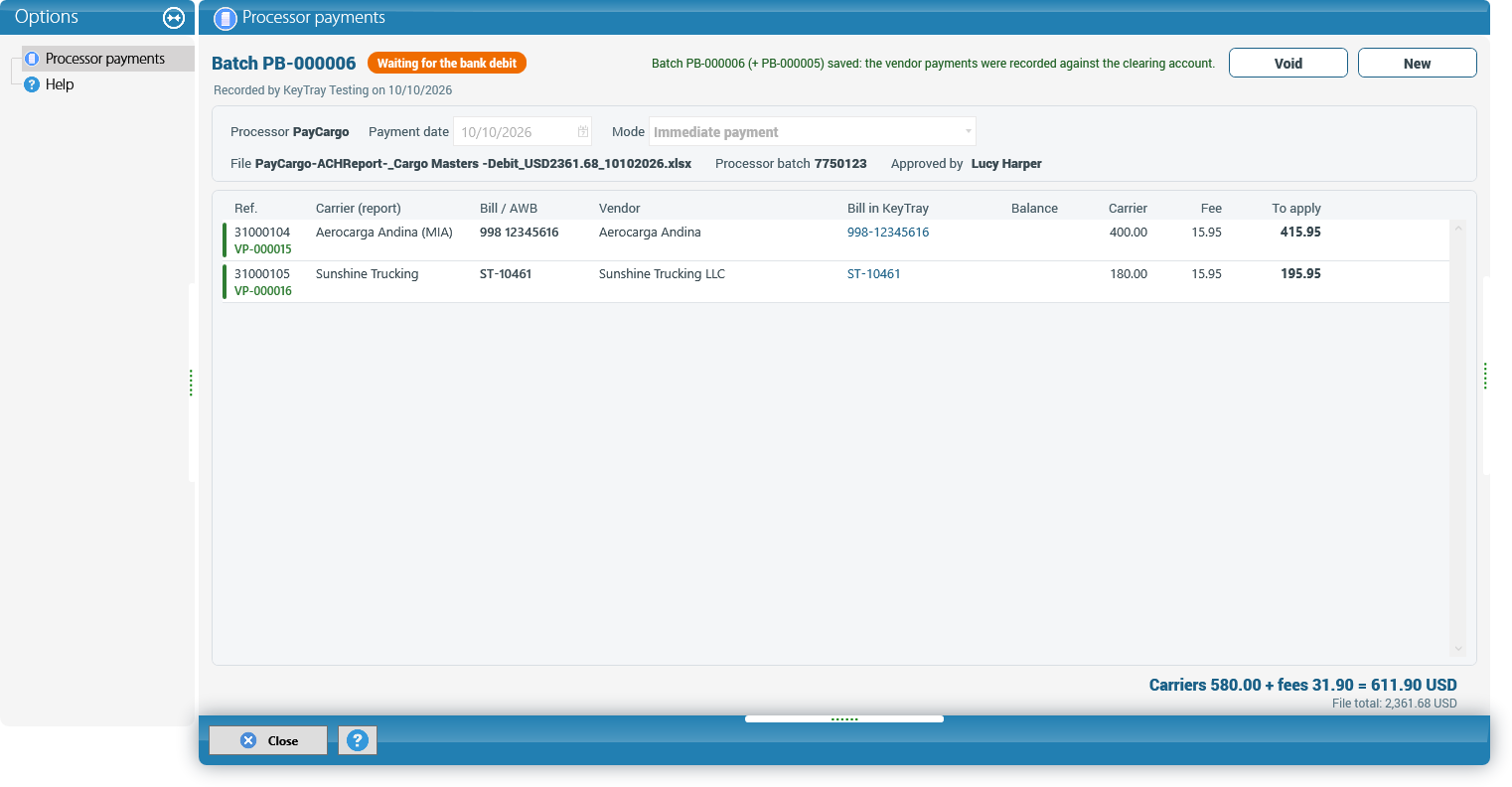The height and width of the screenshot is (787, 1512).
Task: Click the scrollbar up arrow in payments table
Action: click(x=1458, y=229)
